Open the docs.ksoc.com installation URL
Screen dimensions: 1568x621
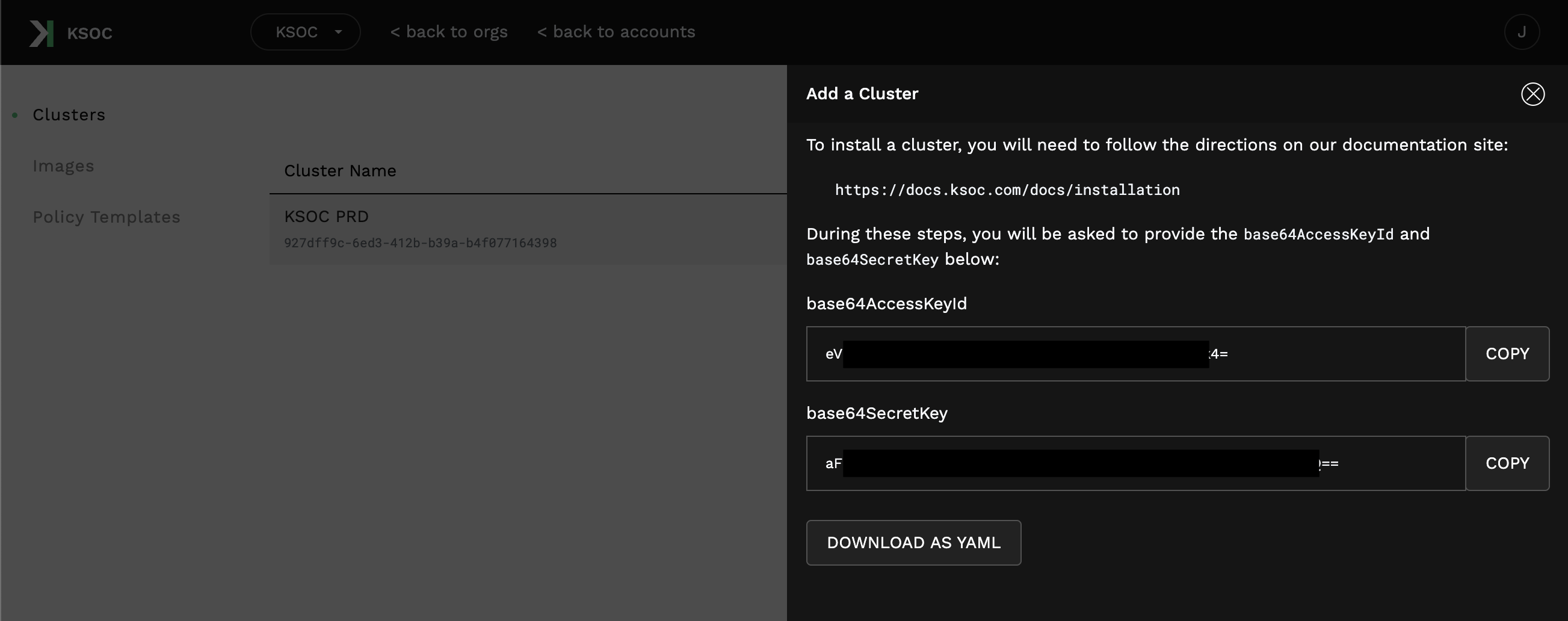coord(1007,190)
